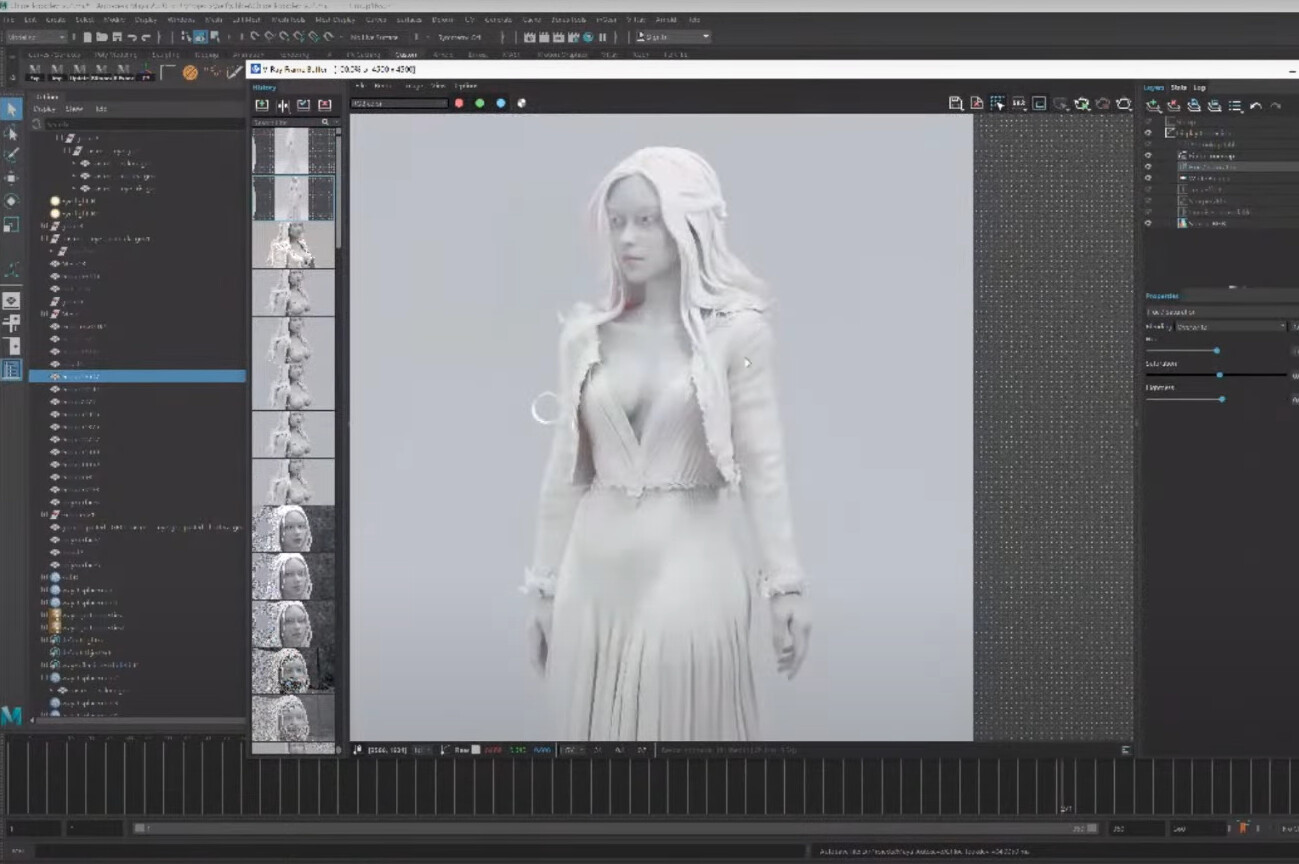Select the arrow Select tool in Maya toolbox
The width and height of the screenshot is (1299, 864).
[11, 109]
